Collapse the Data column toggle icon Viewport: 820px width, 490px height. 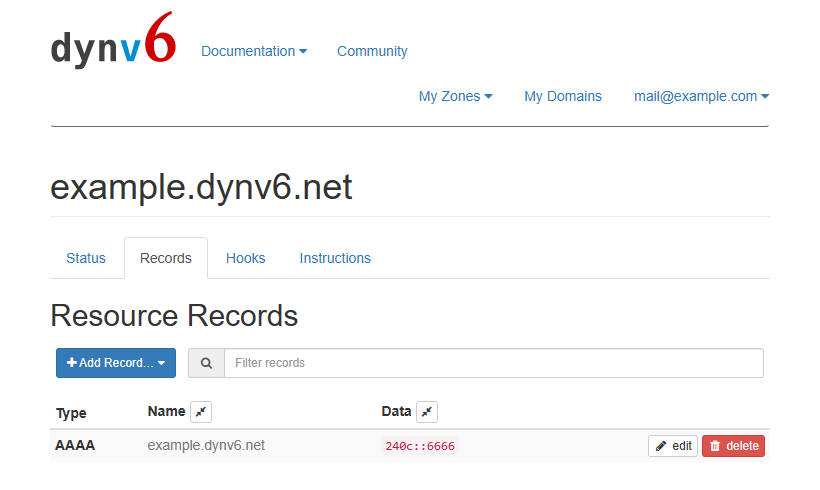click(427, 412)
